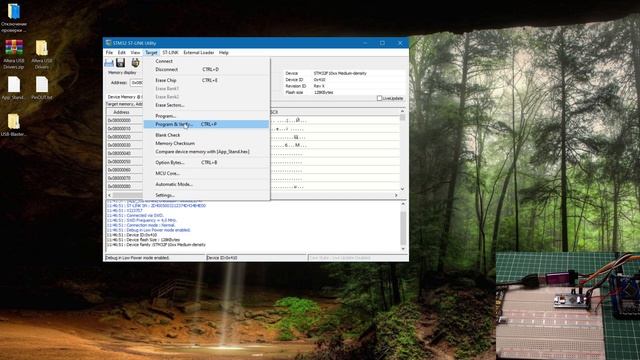Open the External Loader menu

199,53
